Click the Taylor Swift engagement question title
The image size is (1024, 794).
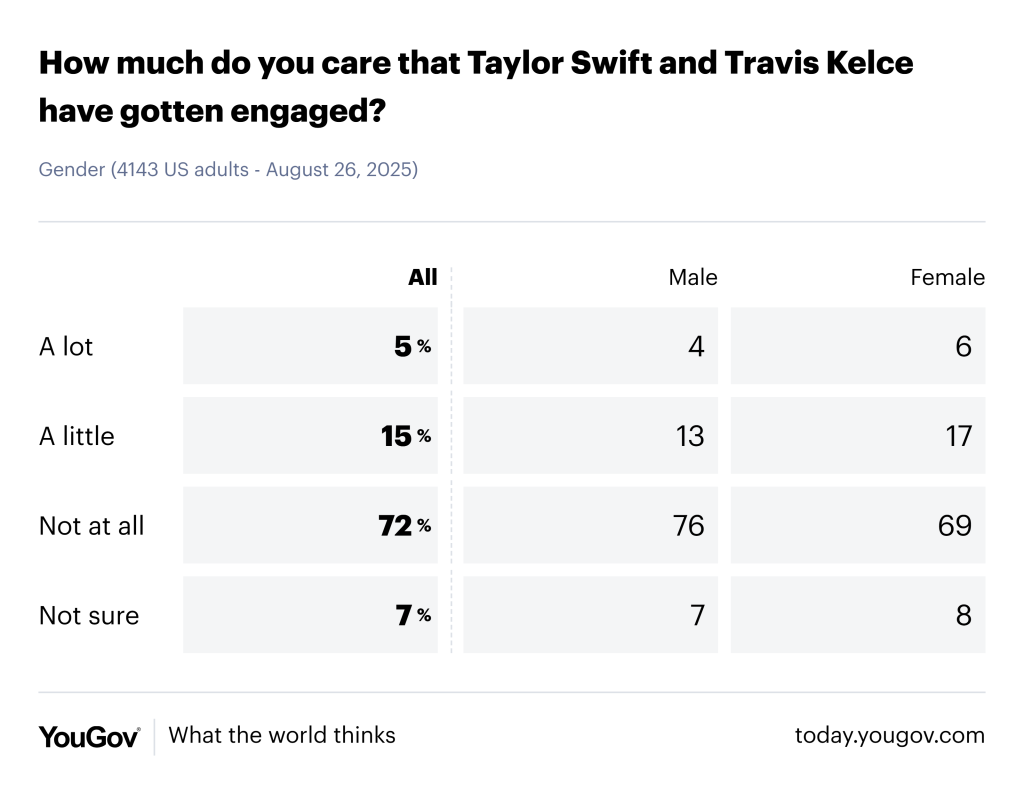tap(475, 88)
